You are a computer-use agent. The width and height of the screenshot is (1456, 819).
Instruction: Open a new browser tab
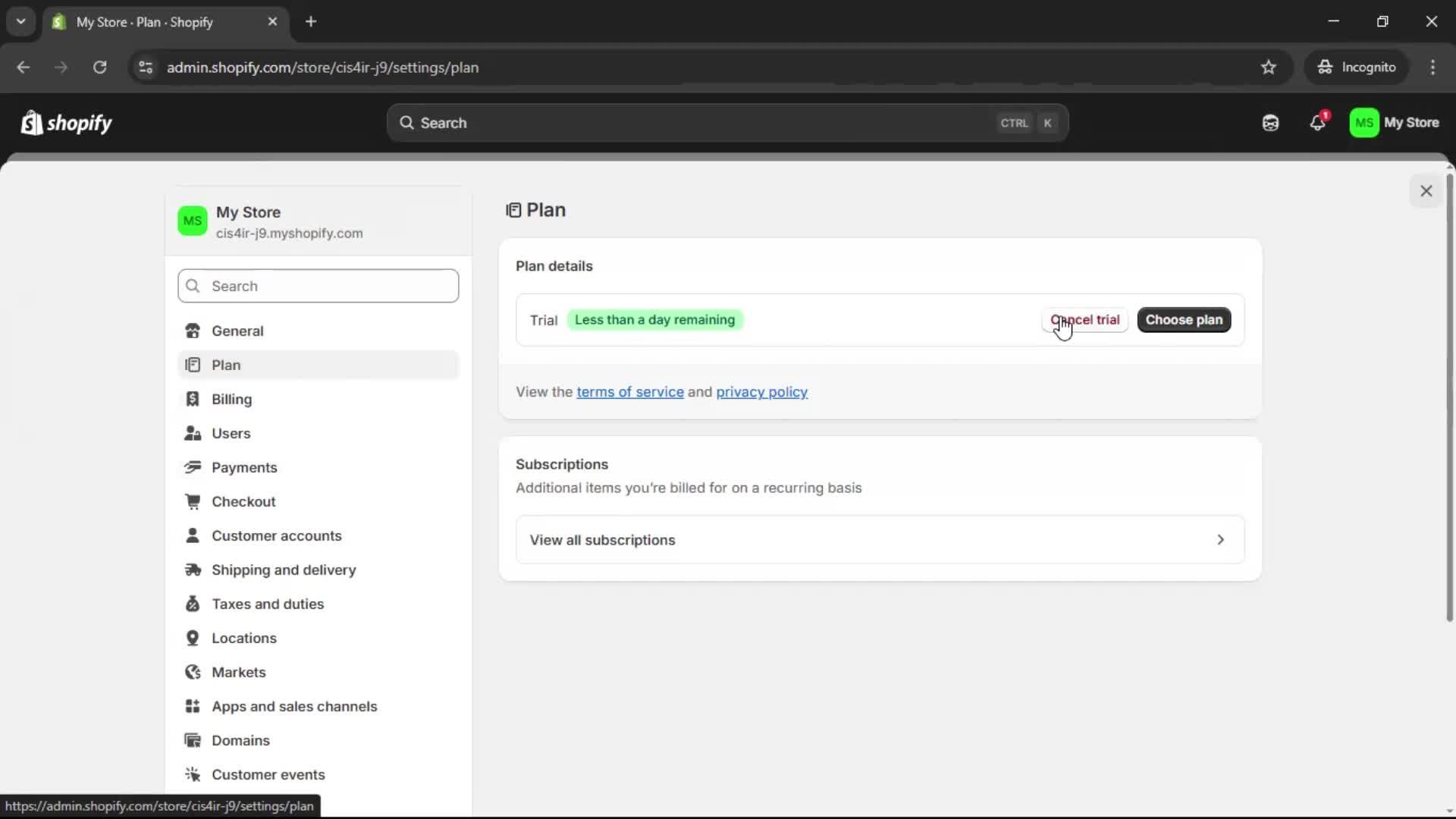[311, 22]
